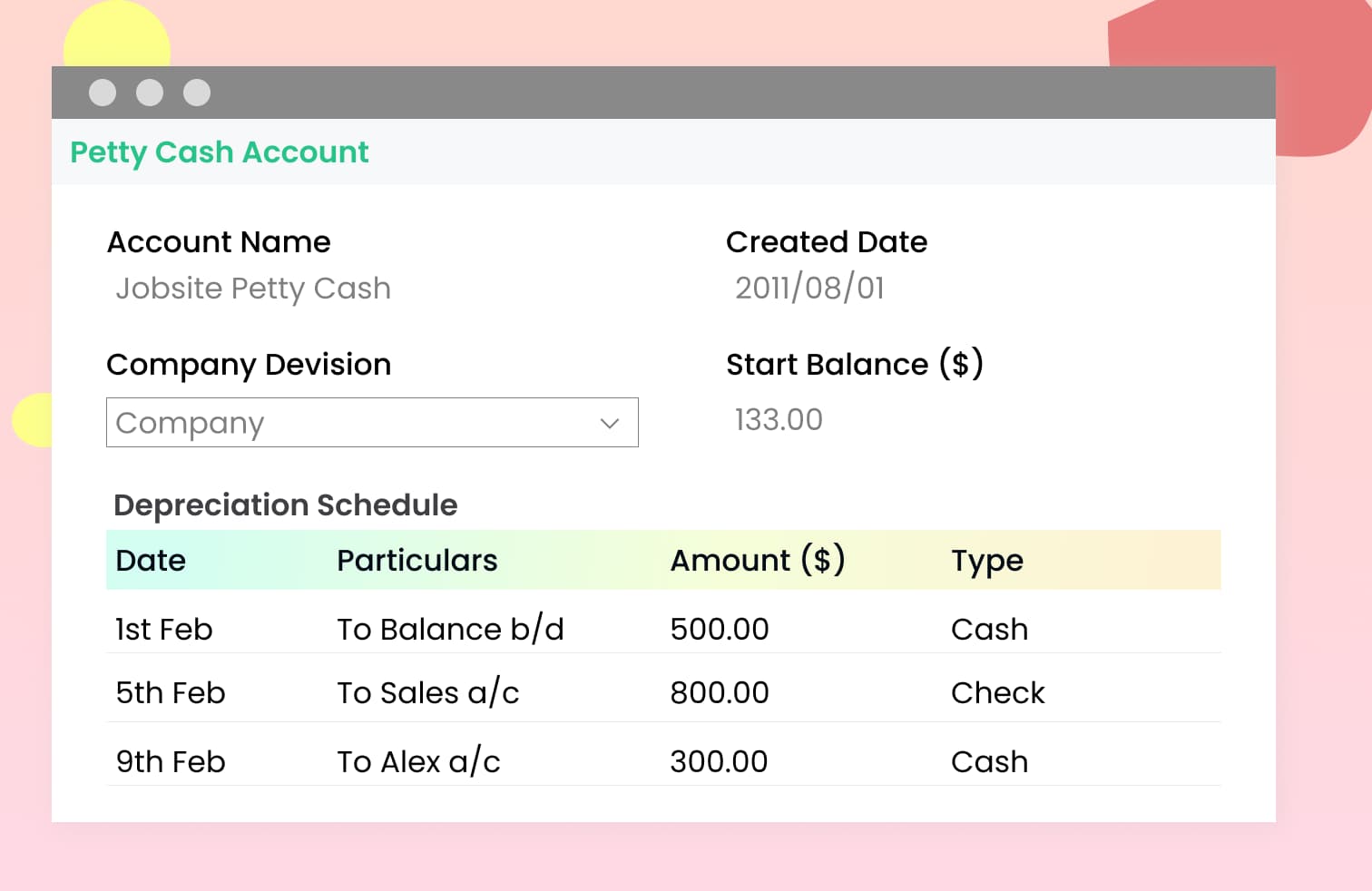Sort by the Date column header
This screenshot has width=1372, height=891.
coord(151,561)
